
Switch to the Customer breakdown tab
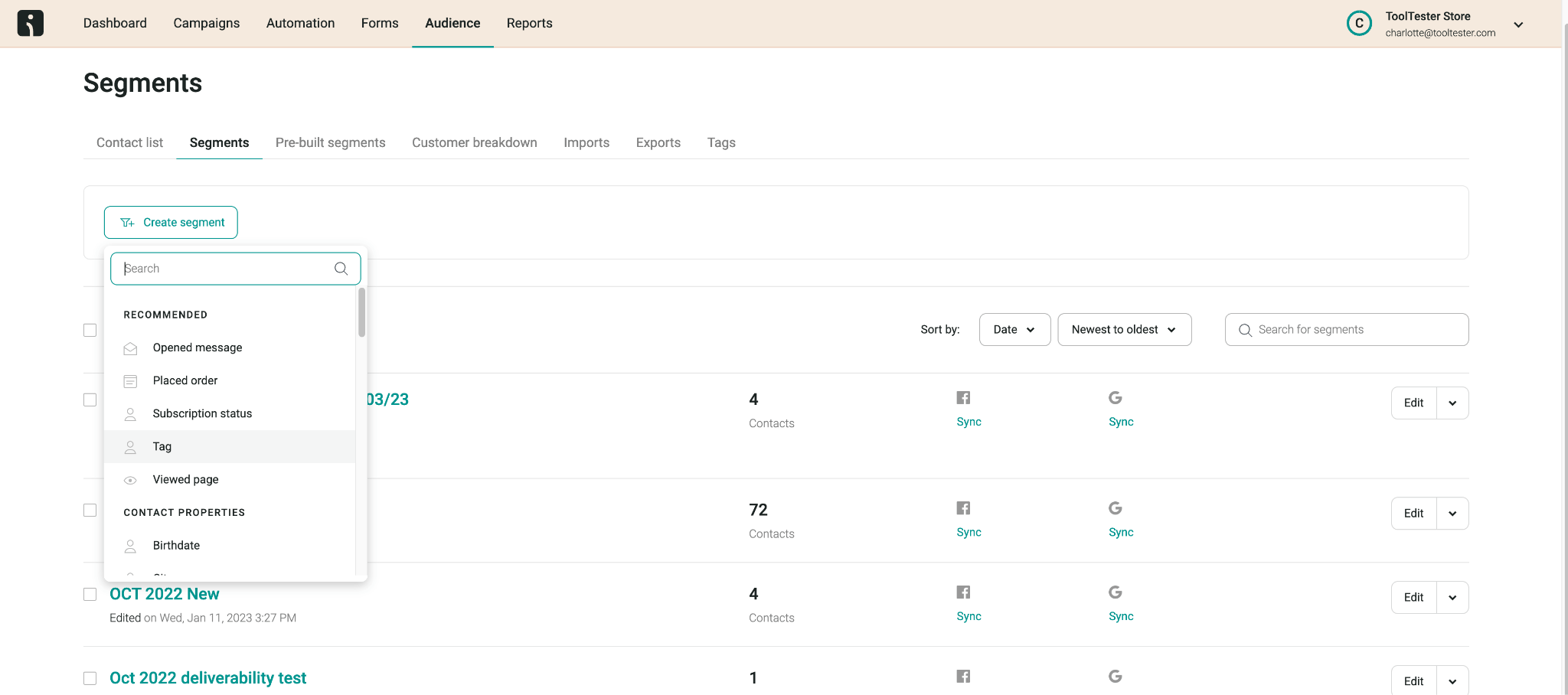[474, 142]
